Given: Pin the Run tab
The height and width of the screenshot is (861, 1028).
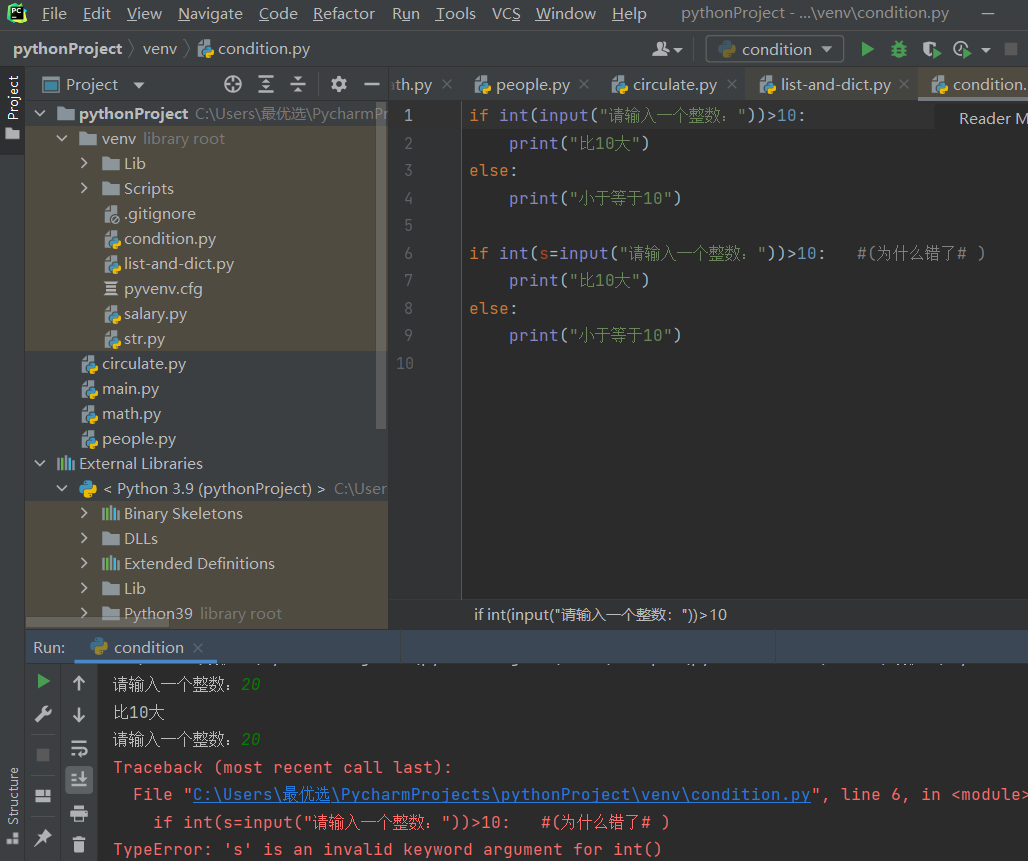Looking at the screenshot, I should tap(43, 837).
